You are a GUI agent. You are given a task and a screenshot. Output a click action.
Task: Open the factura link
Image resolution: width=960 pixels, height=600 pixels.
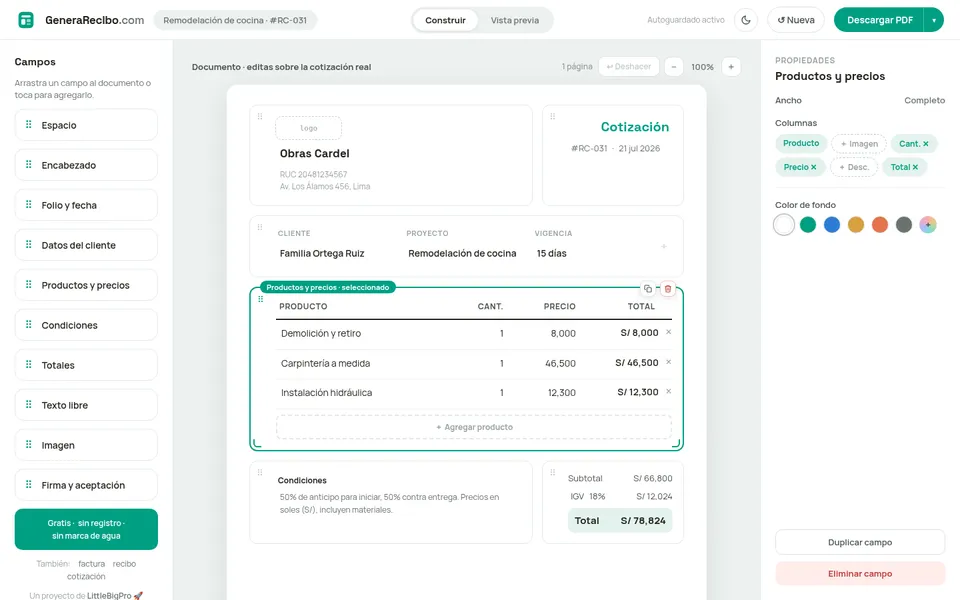point(91,564)
